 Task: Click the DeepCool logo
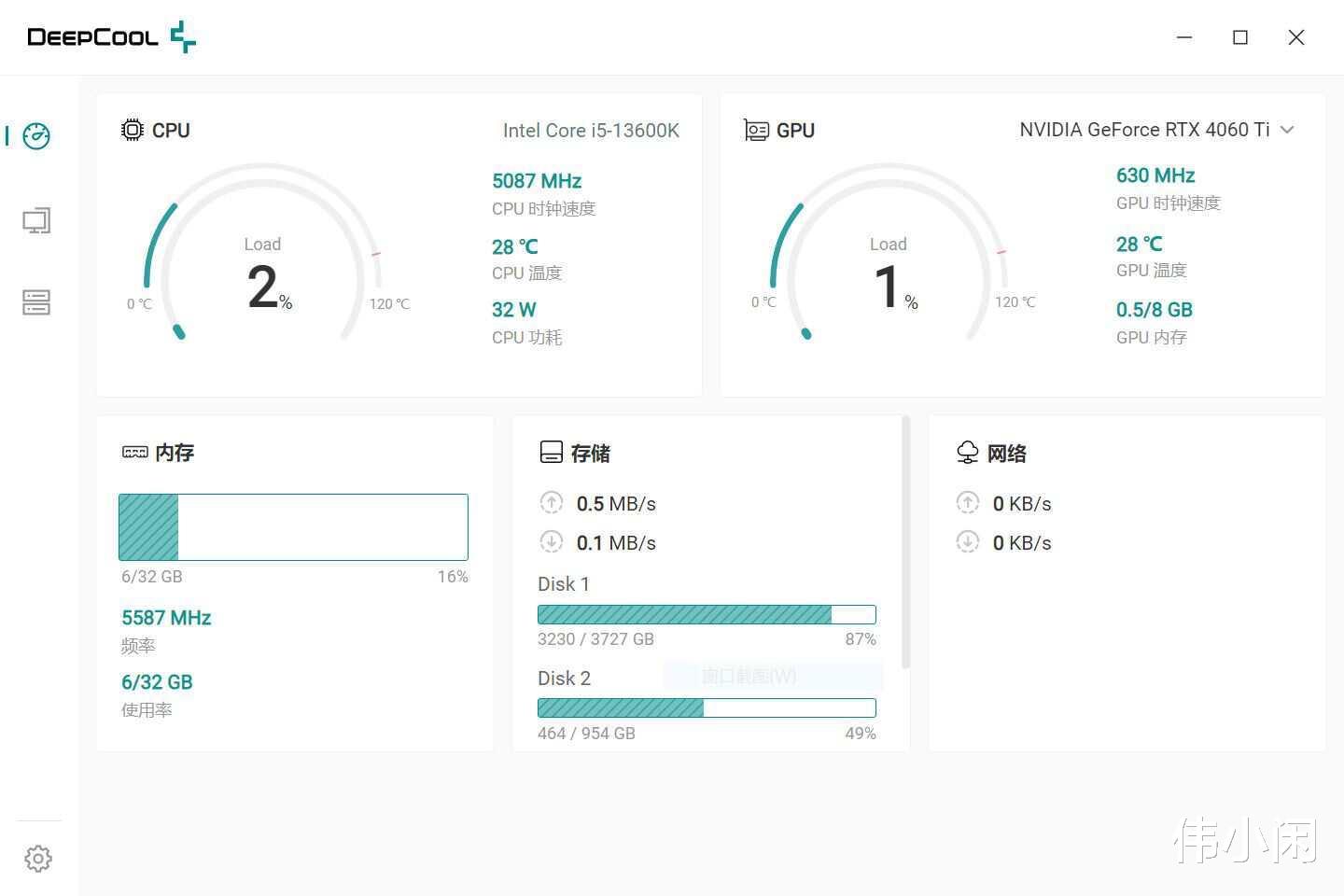coord(111,37)
